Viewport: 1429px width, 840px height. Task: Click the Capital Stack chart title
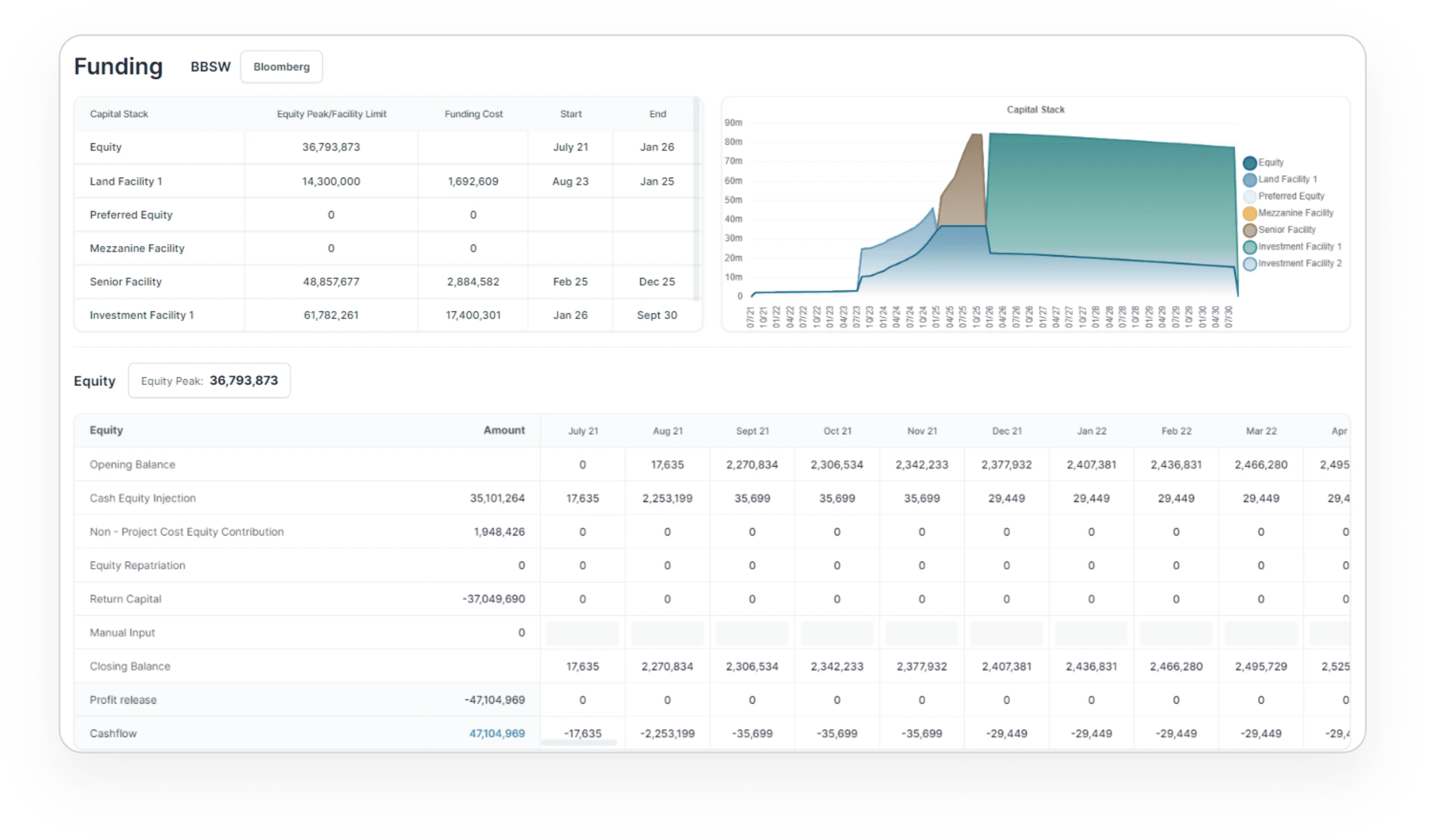coord(1036,110)
